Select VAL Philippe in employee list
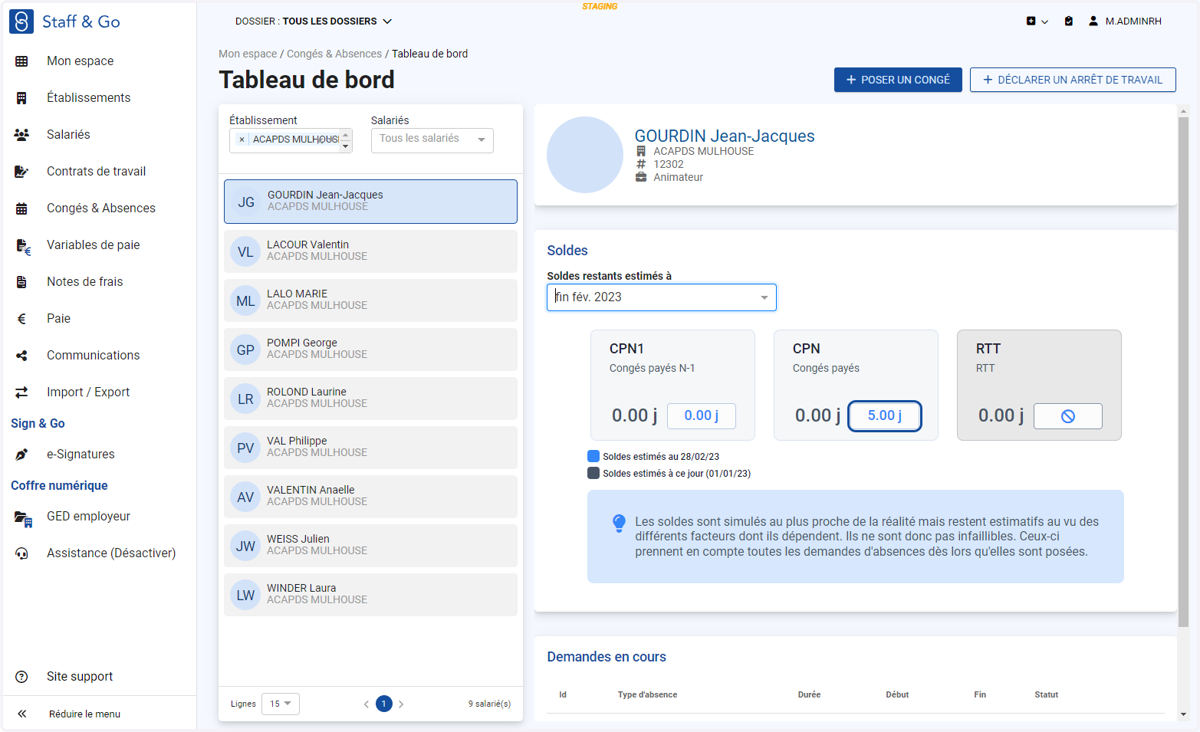The image size is (1200, 732). (371, 447)
